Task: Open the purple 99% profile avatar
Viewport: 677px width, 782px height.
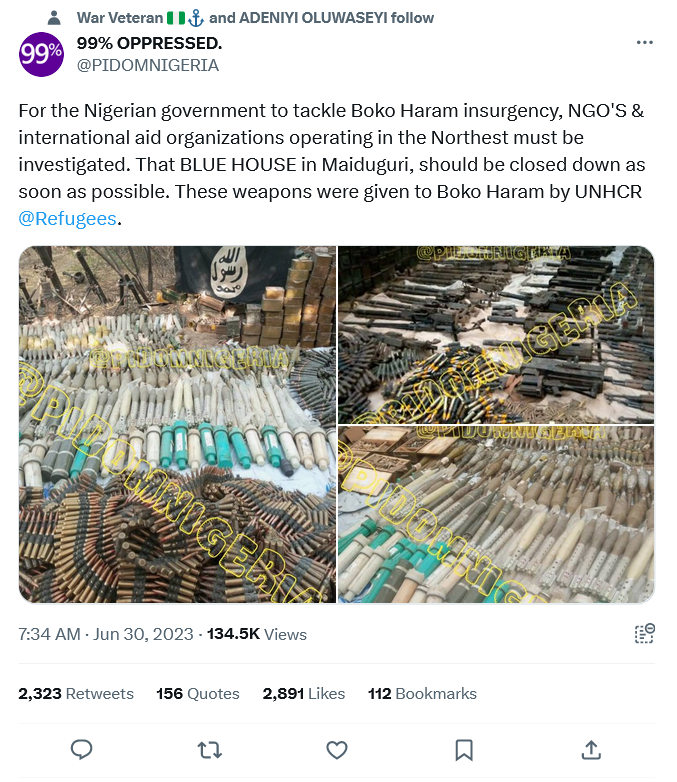Action: 41,54
